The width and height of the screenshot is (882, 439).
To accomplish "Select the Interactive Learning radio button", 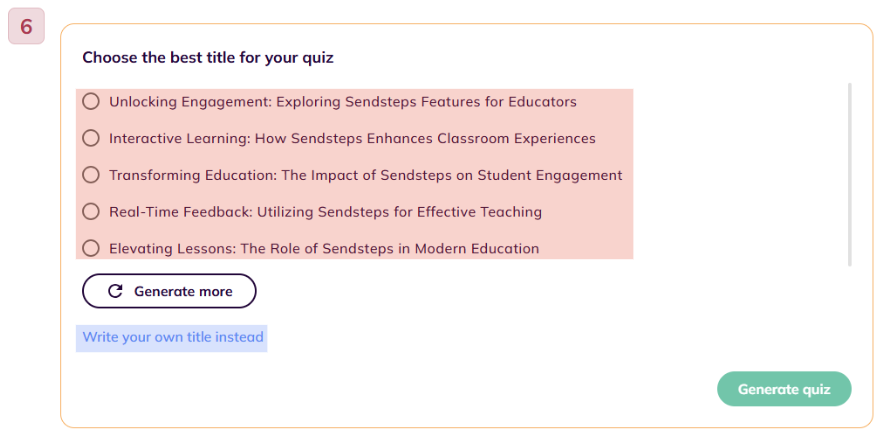I will click(91, 138).
